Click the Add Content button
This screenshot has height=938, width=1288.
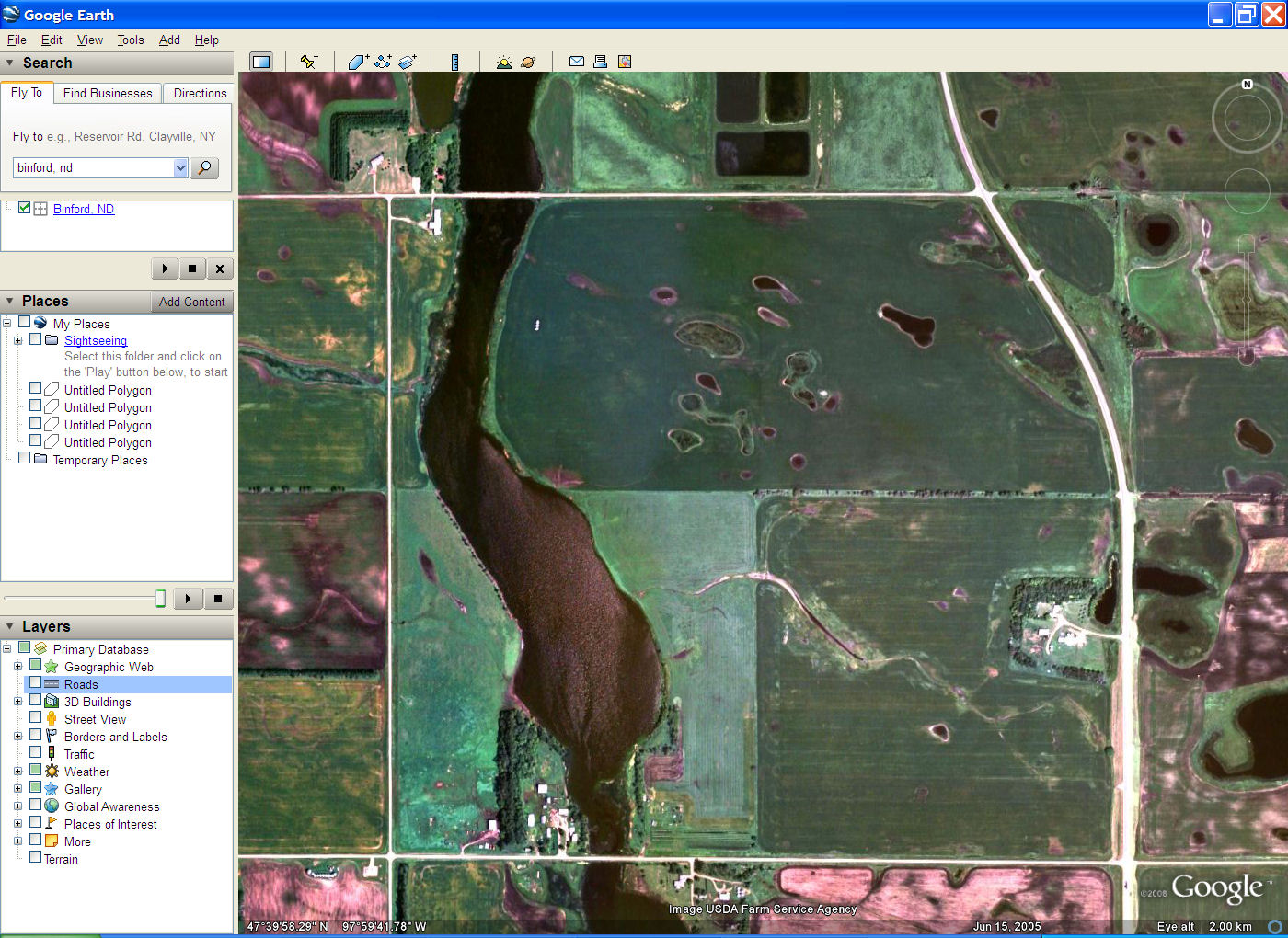[191, 302]
